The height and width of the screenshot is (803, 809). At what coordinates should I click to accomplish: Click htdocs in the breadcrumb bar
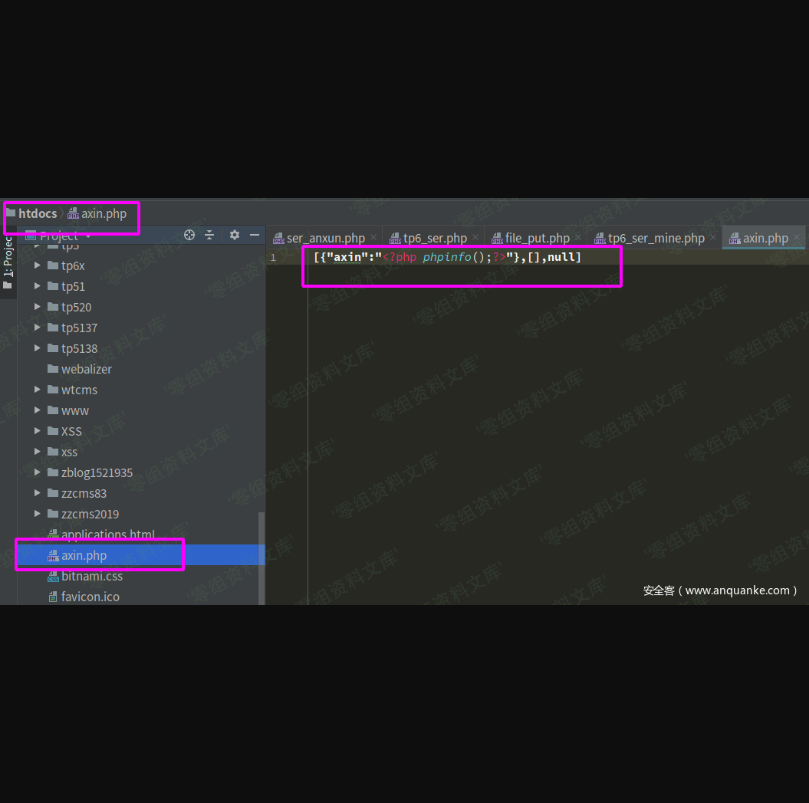37,214
